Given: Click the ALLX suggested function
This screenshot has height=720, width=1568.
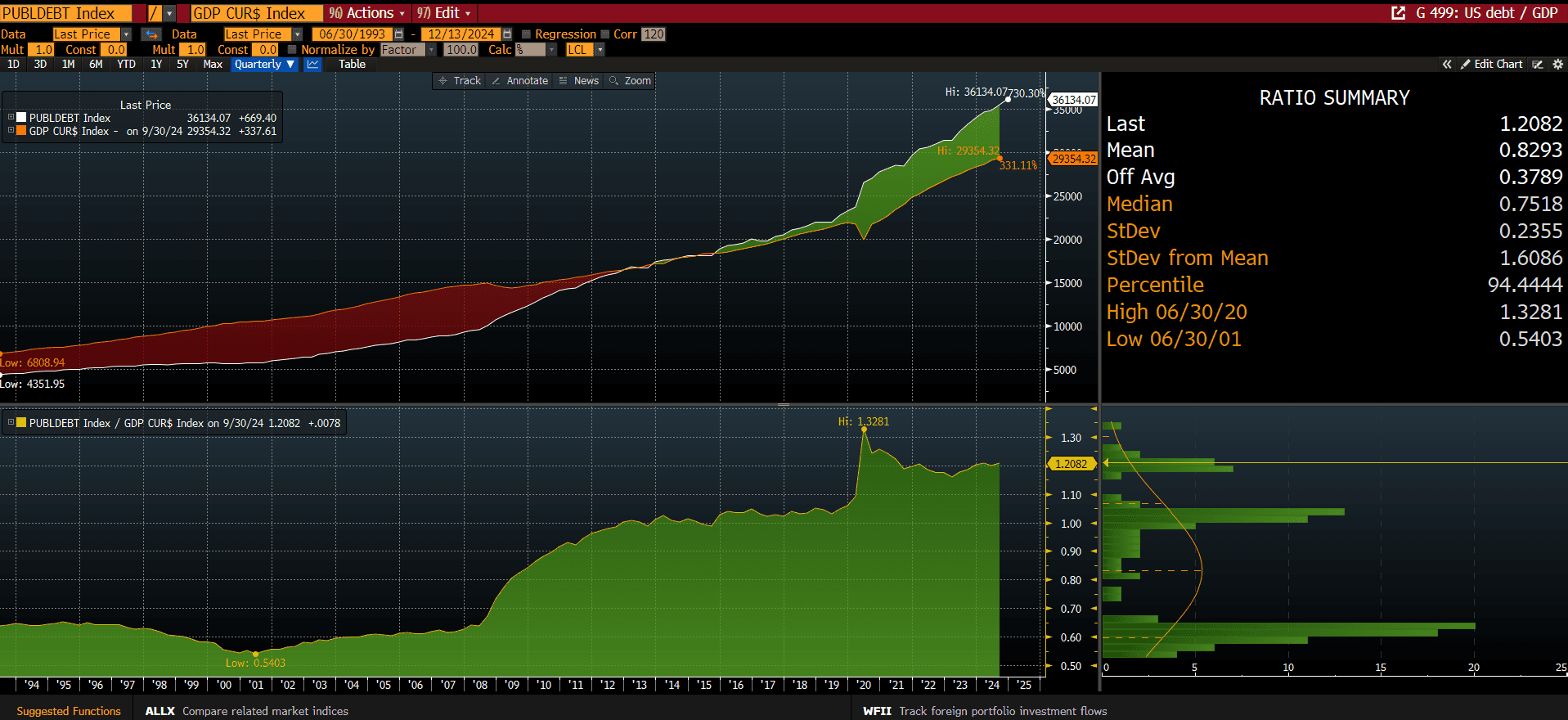Looking at the screenshot, I should click(x=246, y=711).
